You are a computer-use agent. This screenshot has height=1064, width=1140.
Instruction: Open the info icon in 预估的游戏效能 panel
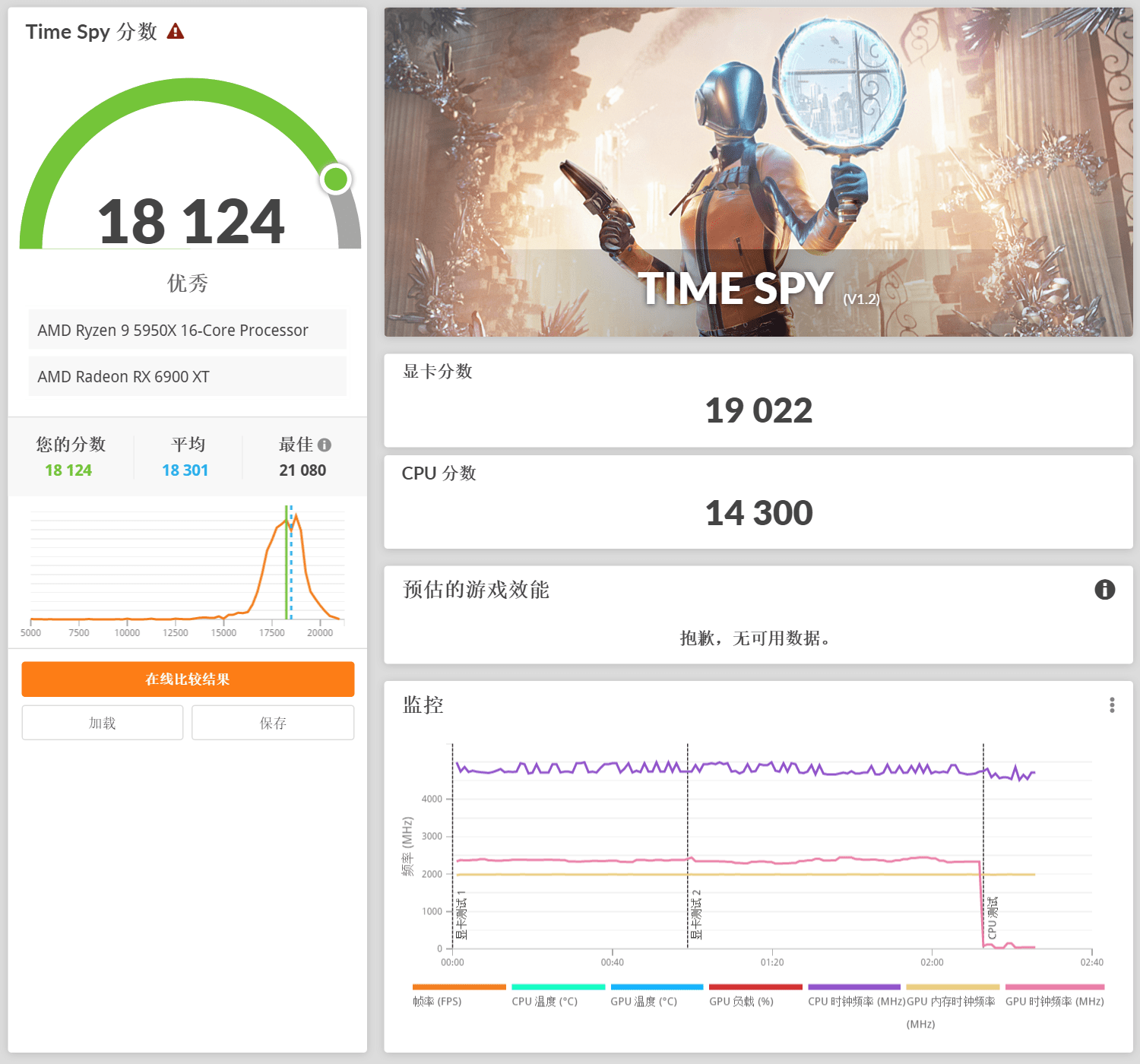(x=1104, y=589)
